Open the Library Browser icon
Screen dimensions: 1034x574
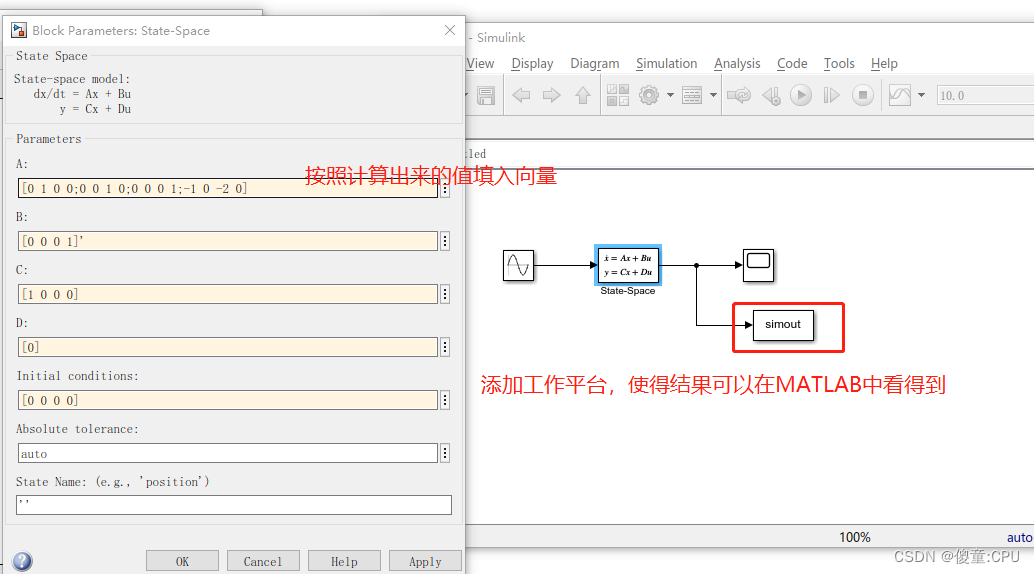tap(618, 96)
